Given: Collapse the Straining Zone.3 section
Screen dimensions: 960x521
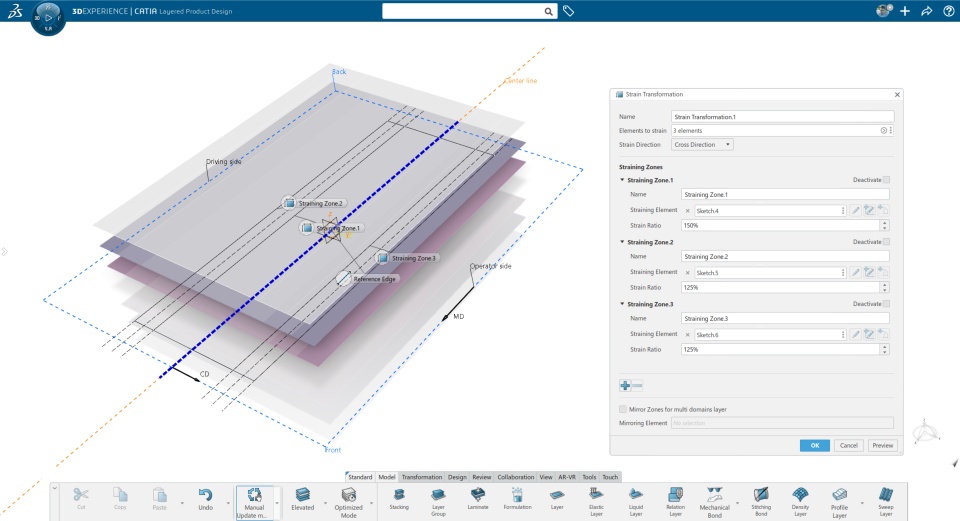Looking at the screenshot, I should (622, 304).
